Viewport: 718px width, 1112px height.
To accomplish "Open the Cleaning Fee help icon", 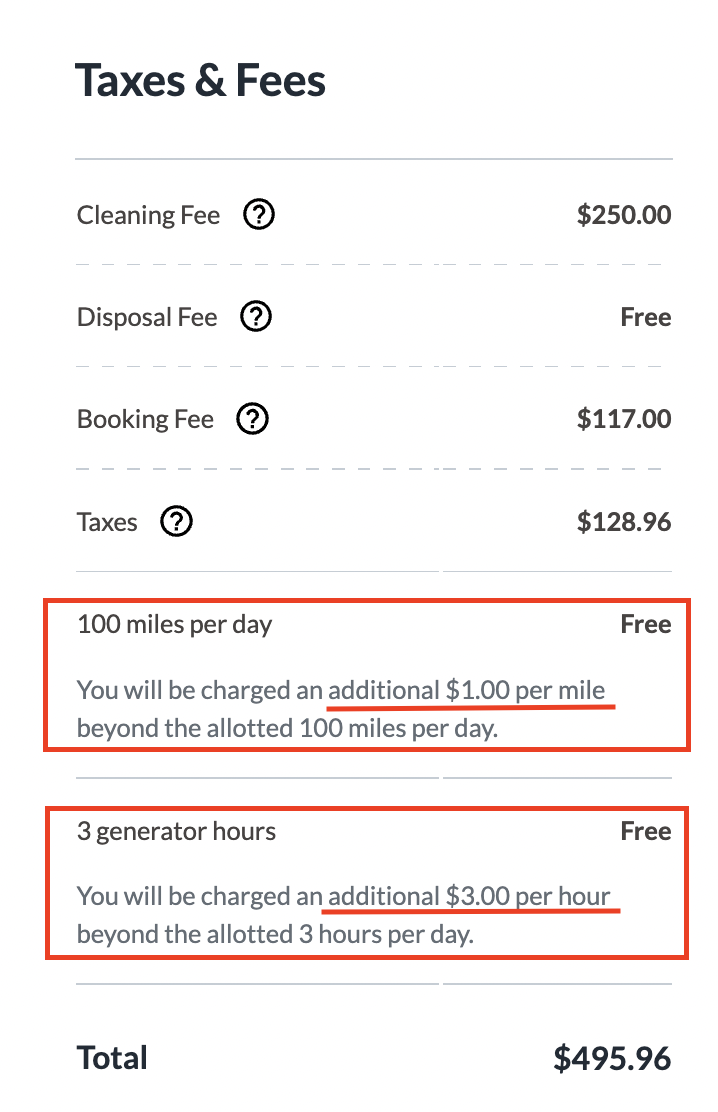I will (x=259, y=214).
